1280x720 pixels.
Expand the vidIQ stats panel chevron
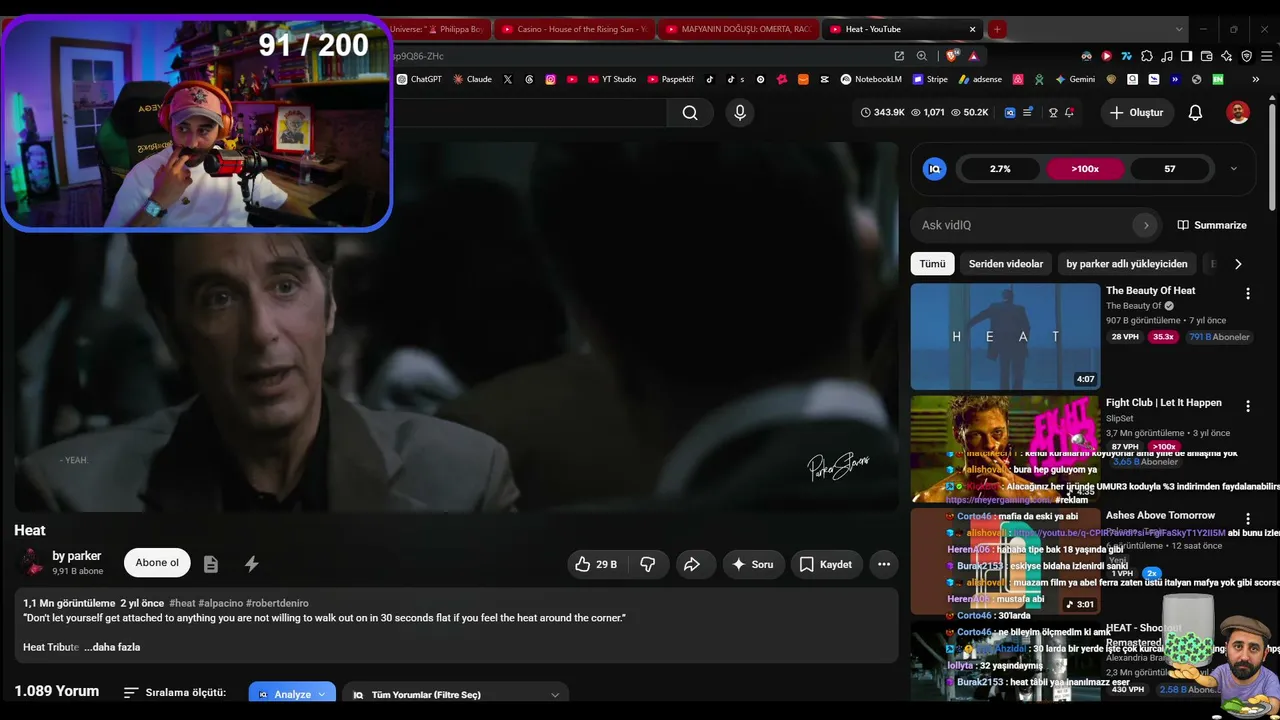coord(1233,169)
